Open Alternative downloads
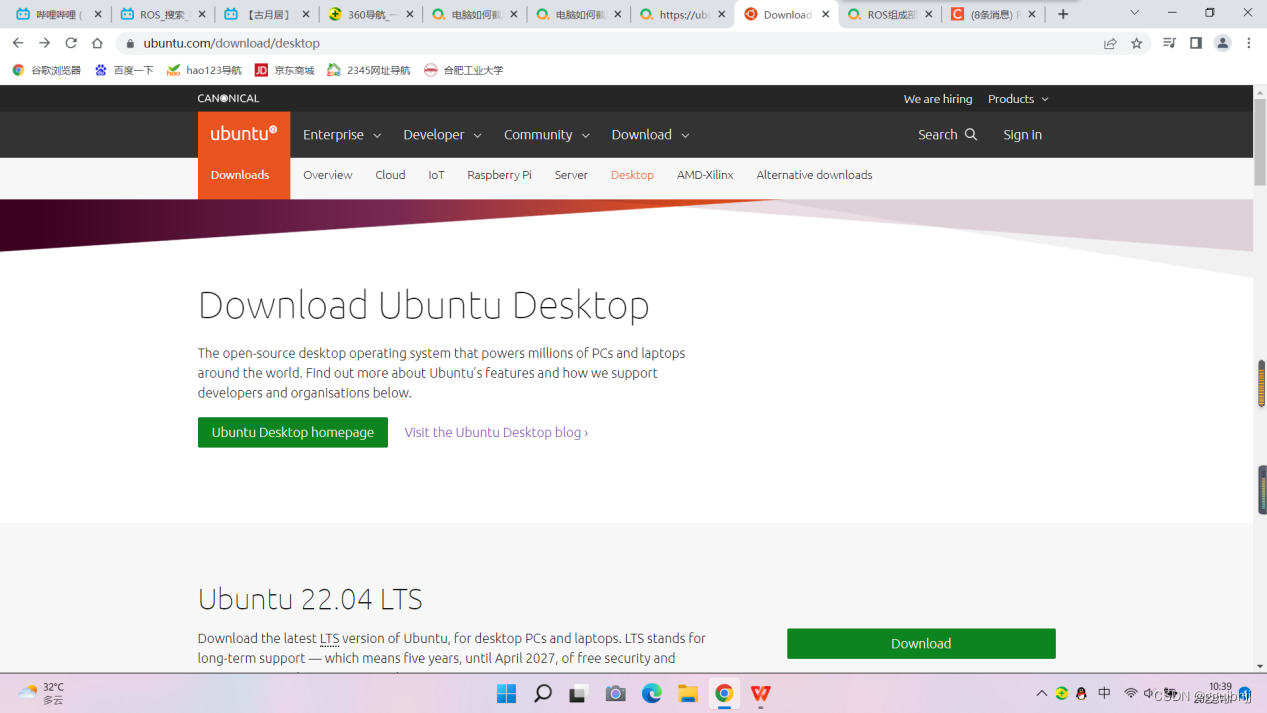The width and height of the screenshot is (1267, 713). click(814, 175)
